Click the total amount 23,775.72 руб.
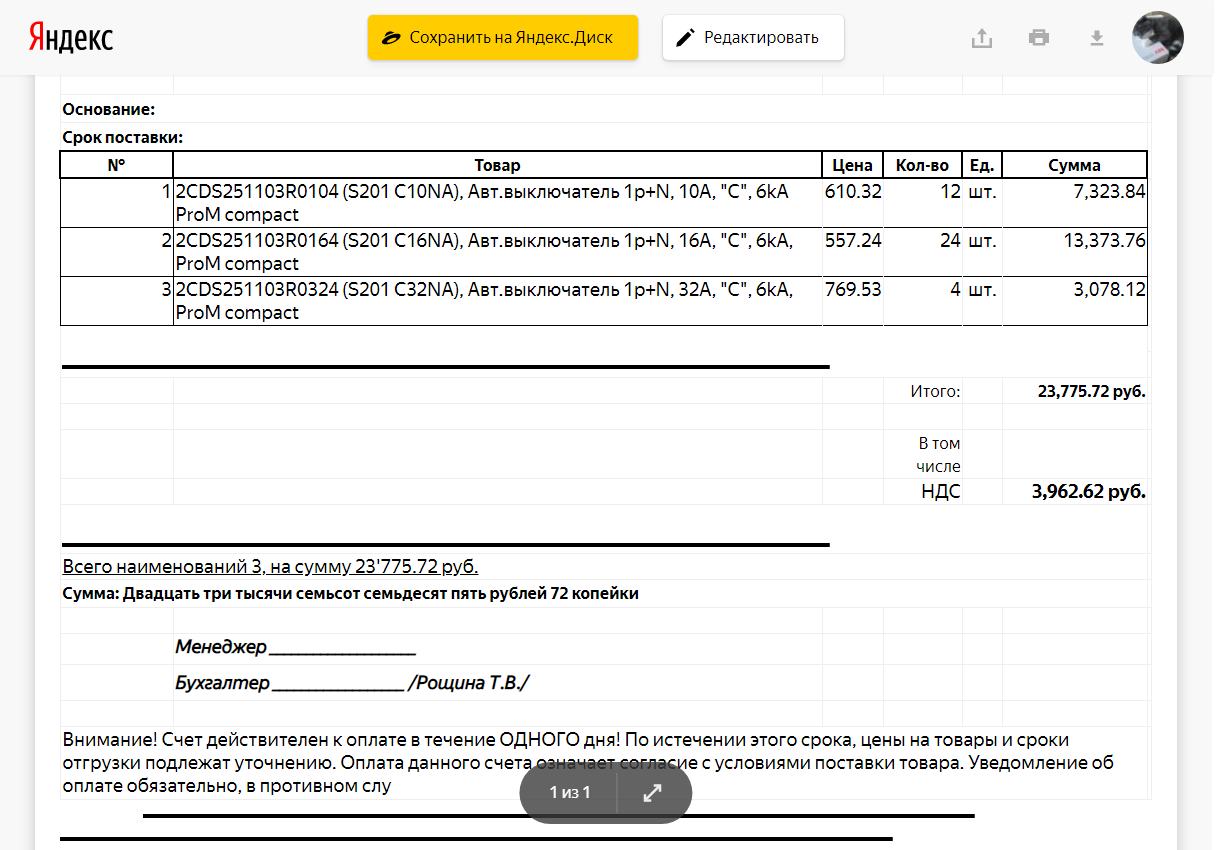1230x850 pixels. (x=1091, y=391)
